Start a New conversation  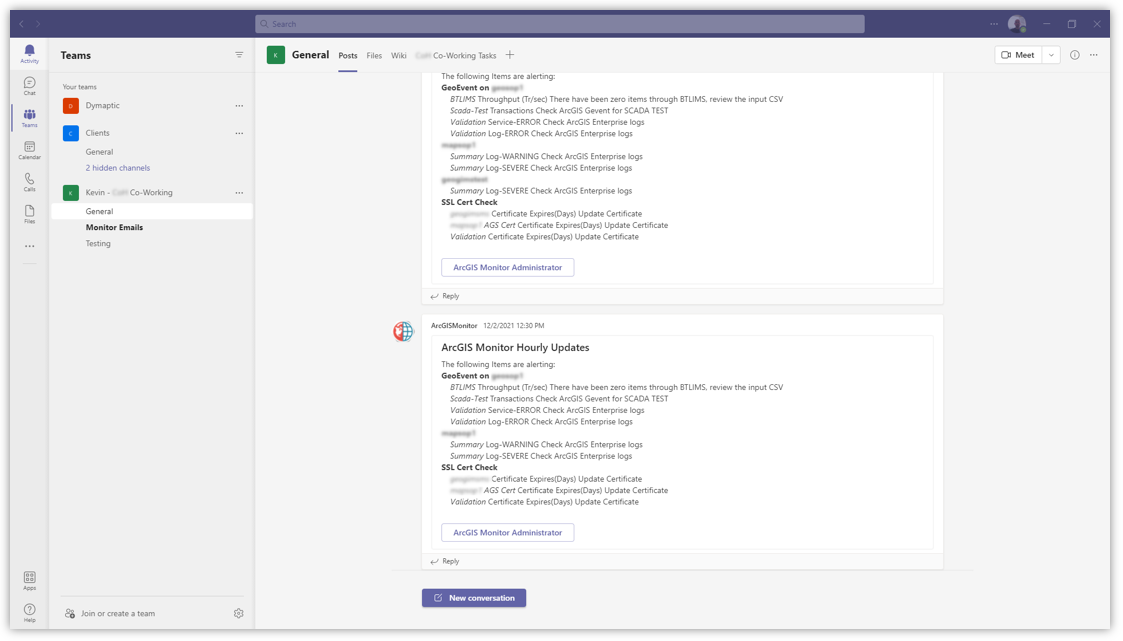[474, 597]
